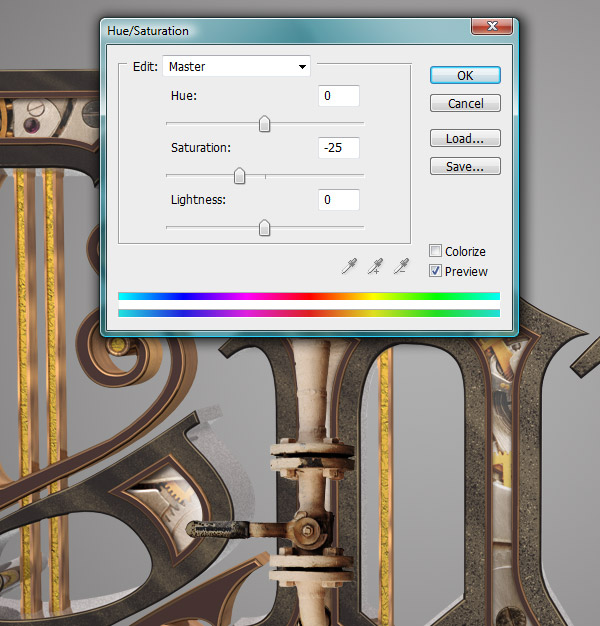This screenshot has height=626, width=600.
Task: Click the top color spectrum bar
Action: click(309, 296)
